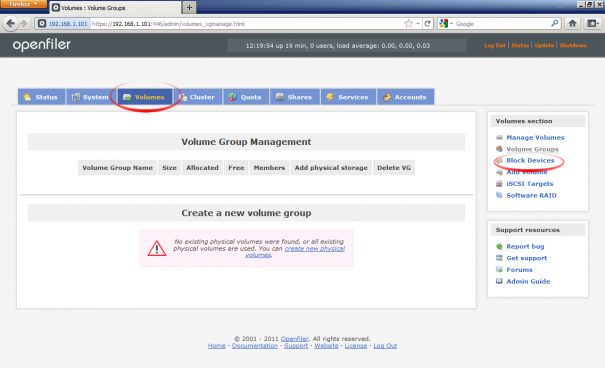The width and height of the screenshot is (605, 368).
Task: Click the Log Out link in header
Action: tap(495, 46)
